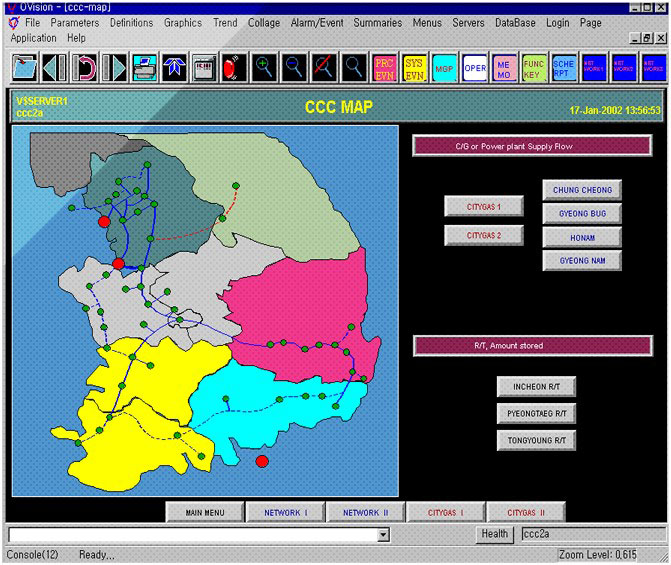Viewport: 671px width, 565px height.
Task: Open the MEMO toolbar icon
Action: point(505,68)
